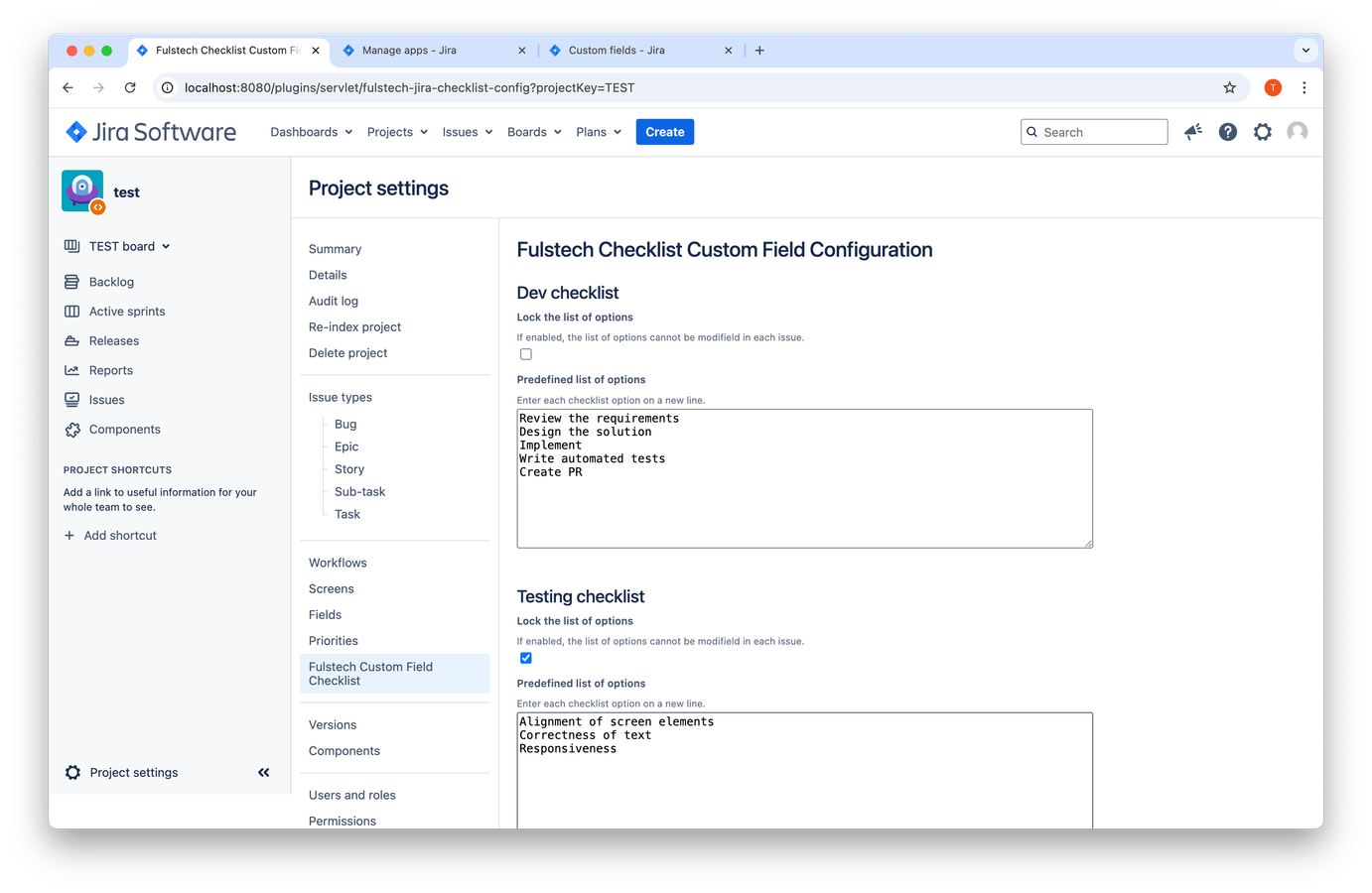1372x893 pixels.
Task: Click Project settings in sidebar footer
Action: [x=134, y=773]
